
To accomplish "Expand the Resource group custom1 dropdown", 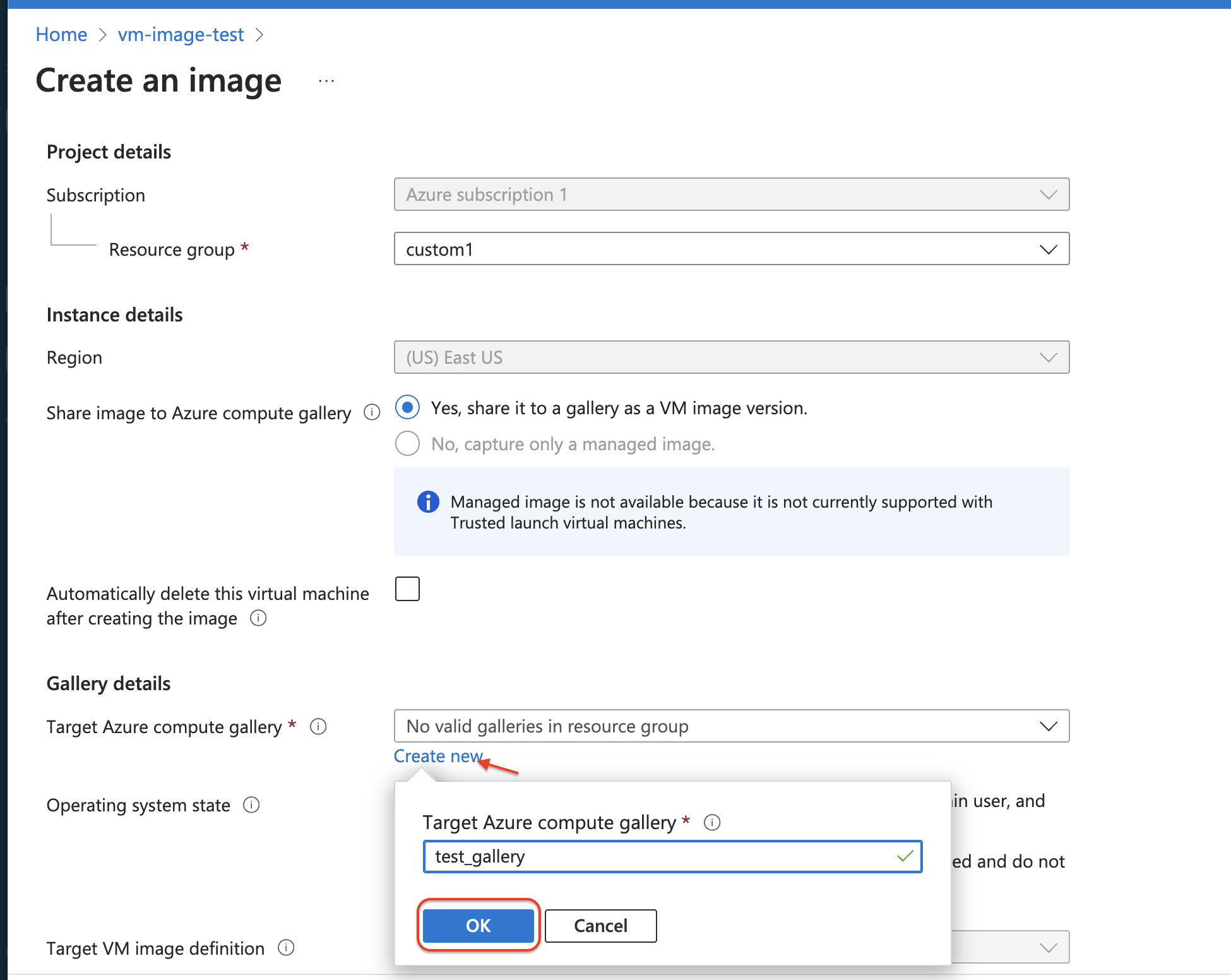I will point(732,249).
